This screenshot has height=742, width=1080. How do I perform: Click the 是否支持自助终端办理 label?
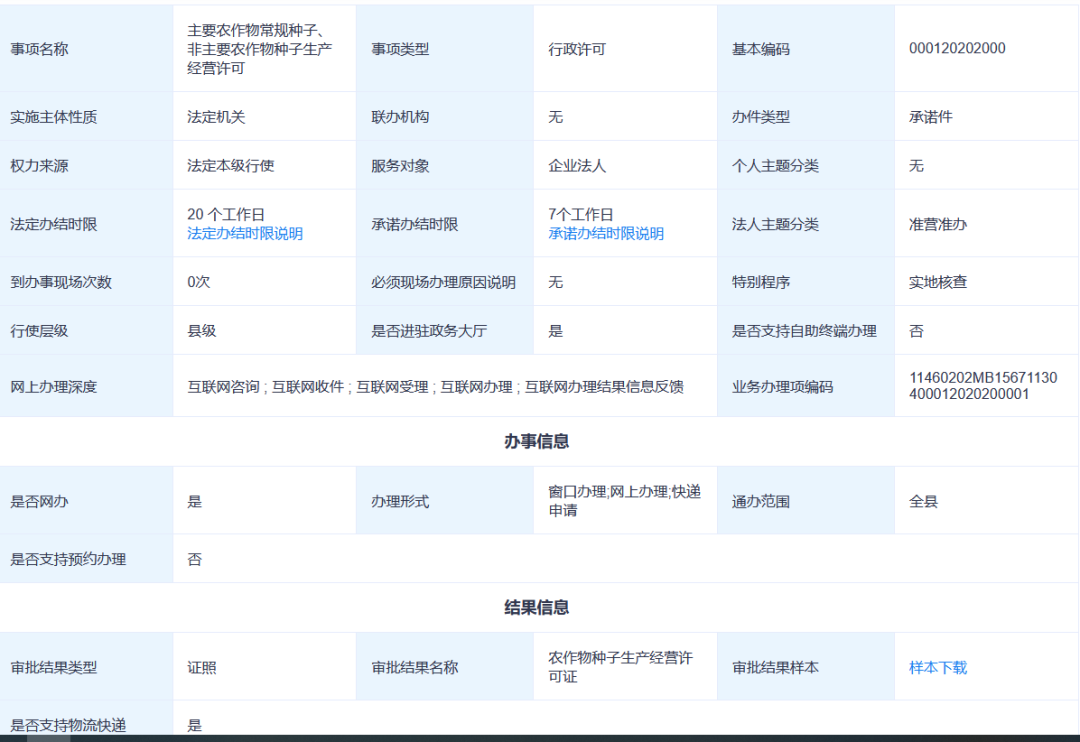click(804, 331)
